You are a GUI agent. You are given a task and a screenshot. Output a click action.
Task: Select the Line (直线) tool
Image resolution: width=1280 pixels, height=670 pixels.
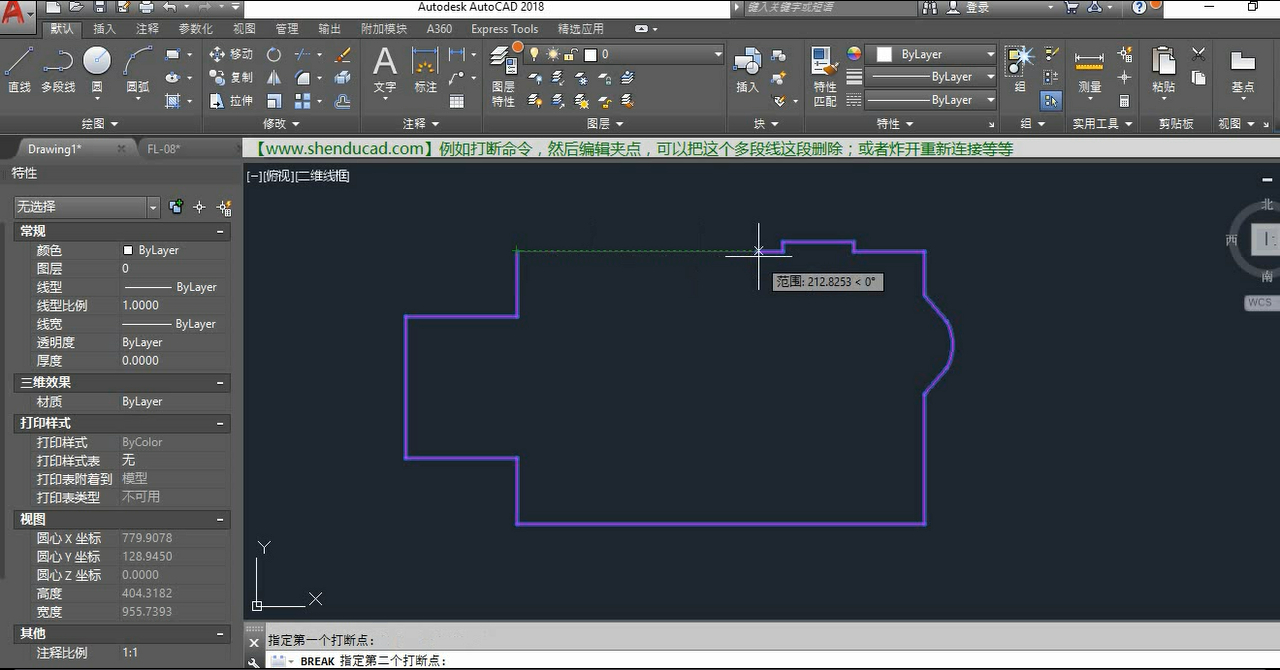tap(19, 70)
